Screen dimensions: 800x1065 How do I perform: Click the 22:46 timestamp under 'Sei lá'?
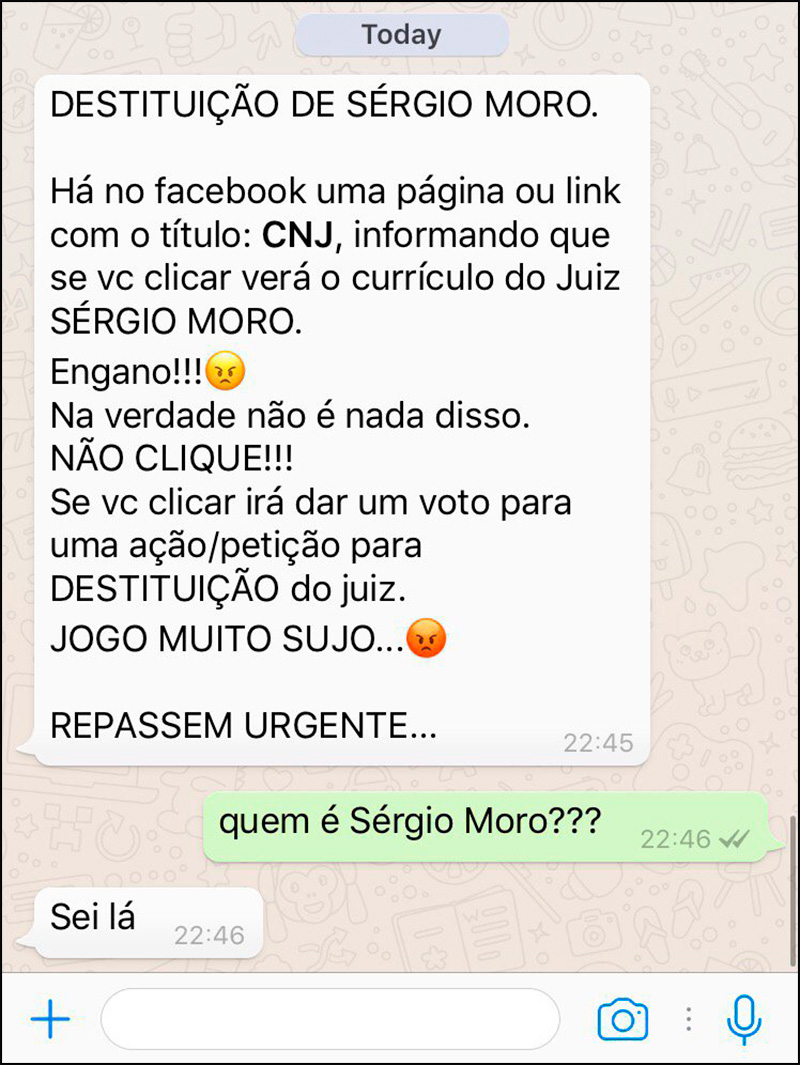tap(209, 936)
